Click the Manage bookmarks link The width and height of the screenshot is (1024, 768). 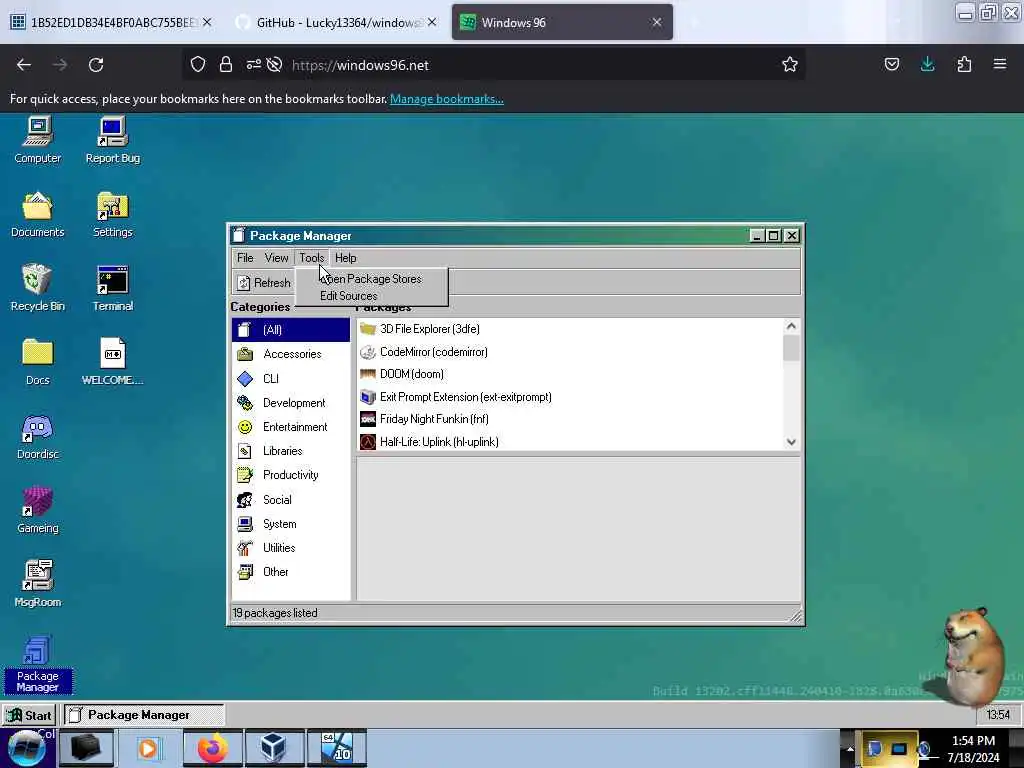pyautogui.click(x=447, y=99)
